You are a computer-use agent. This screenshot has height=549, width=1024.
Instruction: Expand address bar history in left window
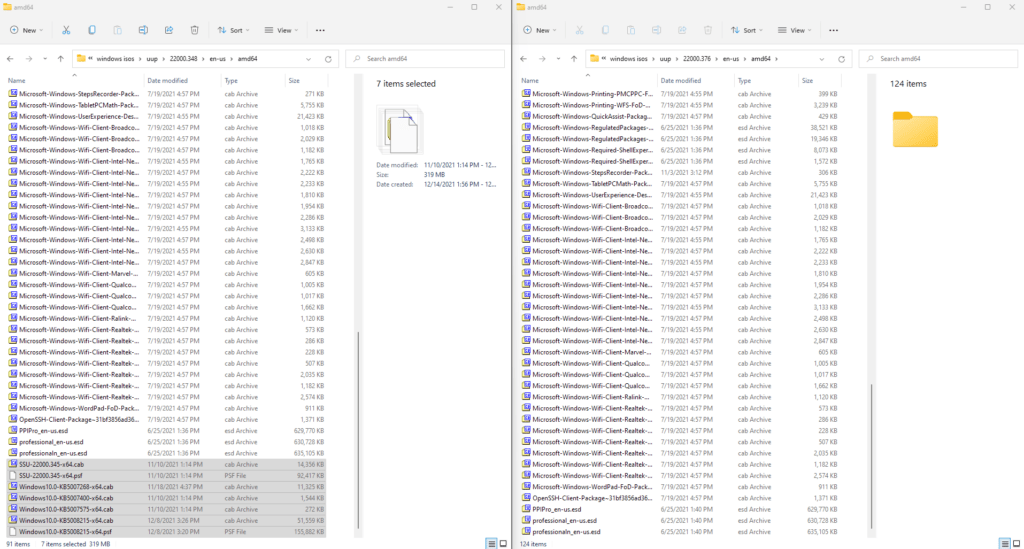tap(308, 59)
